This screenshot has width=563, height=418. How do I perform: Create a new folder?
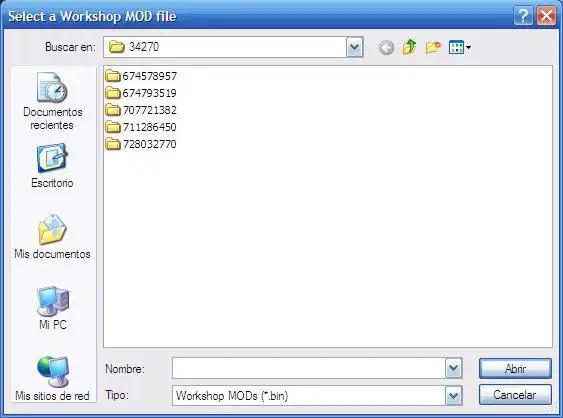[433, 47]
